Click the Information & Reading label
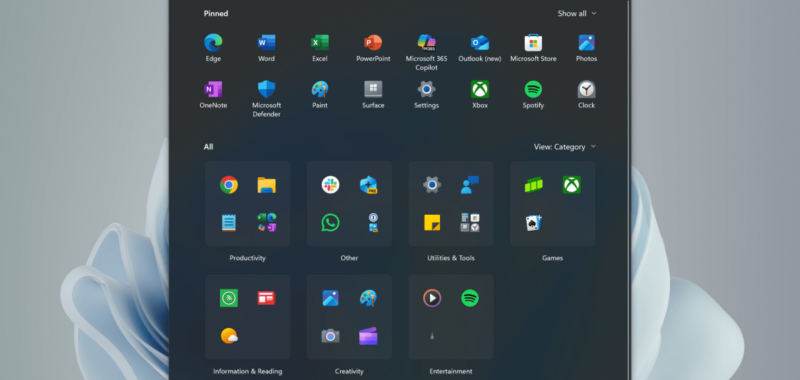The image size is (800, 380). point(247,371)
